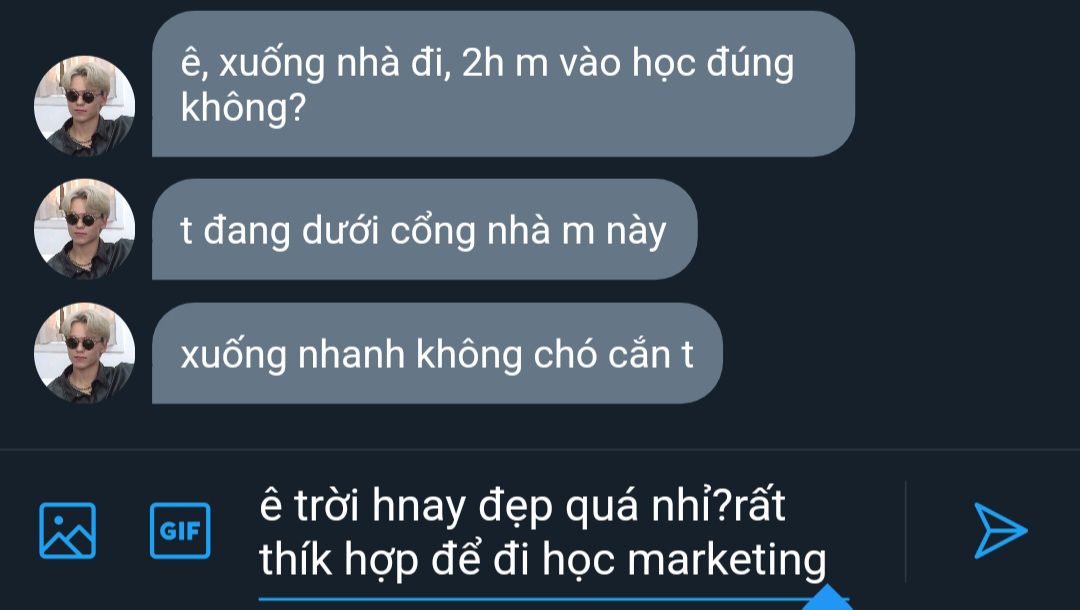The width and height of the screenshot is (1080, 610).
Task: Tap avatar beside 'xuống nhanh không' message
Action: (84, 353)
